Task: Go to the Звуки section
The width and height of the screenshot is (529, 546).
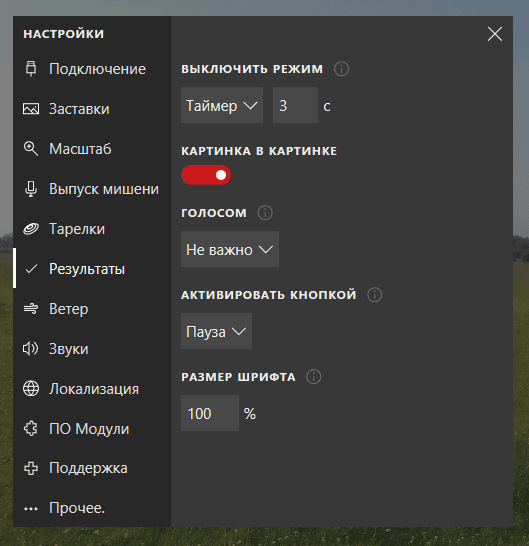Action: 92,349
